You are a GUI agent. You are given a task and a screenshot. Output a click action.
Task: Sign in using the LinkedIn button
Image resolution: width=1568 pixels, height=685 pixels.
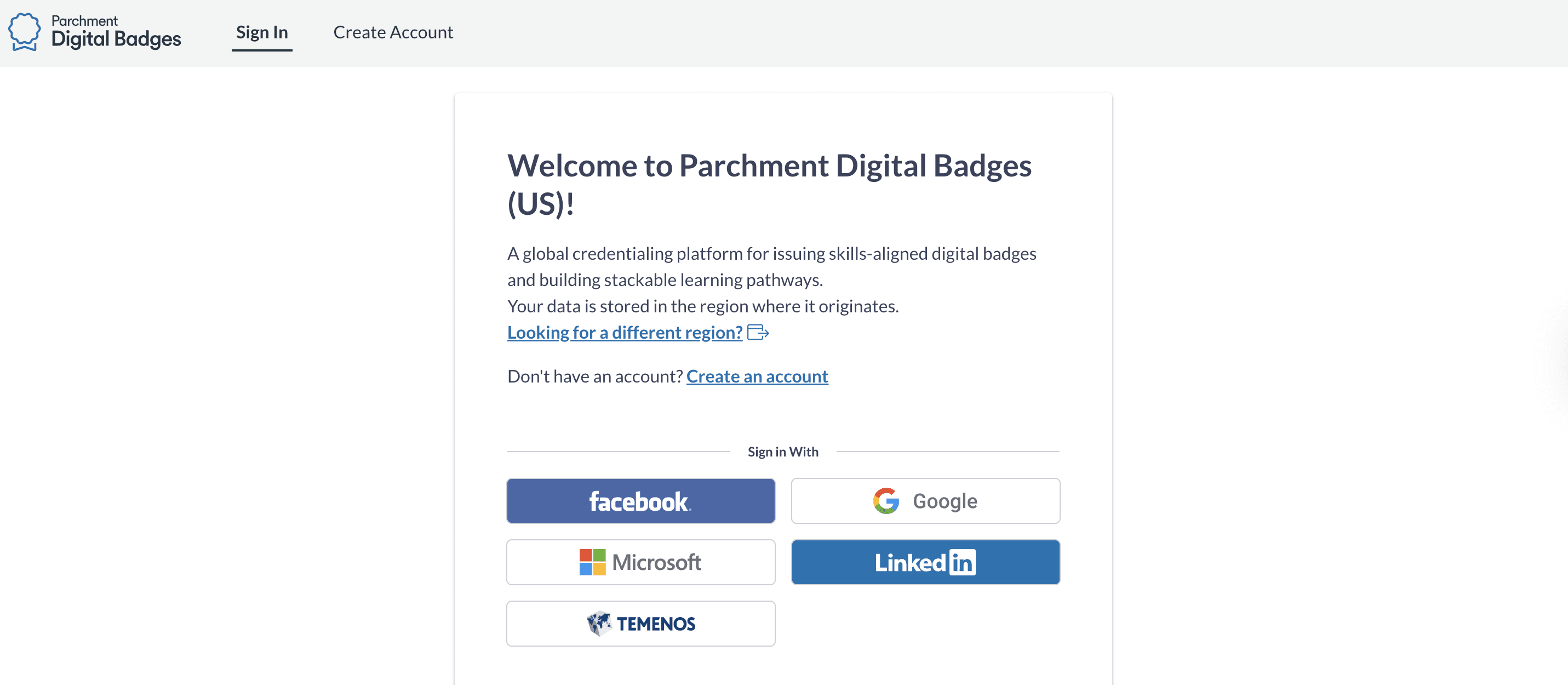pyautogui.click(x=926, y=562)
